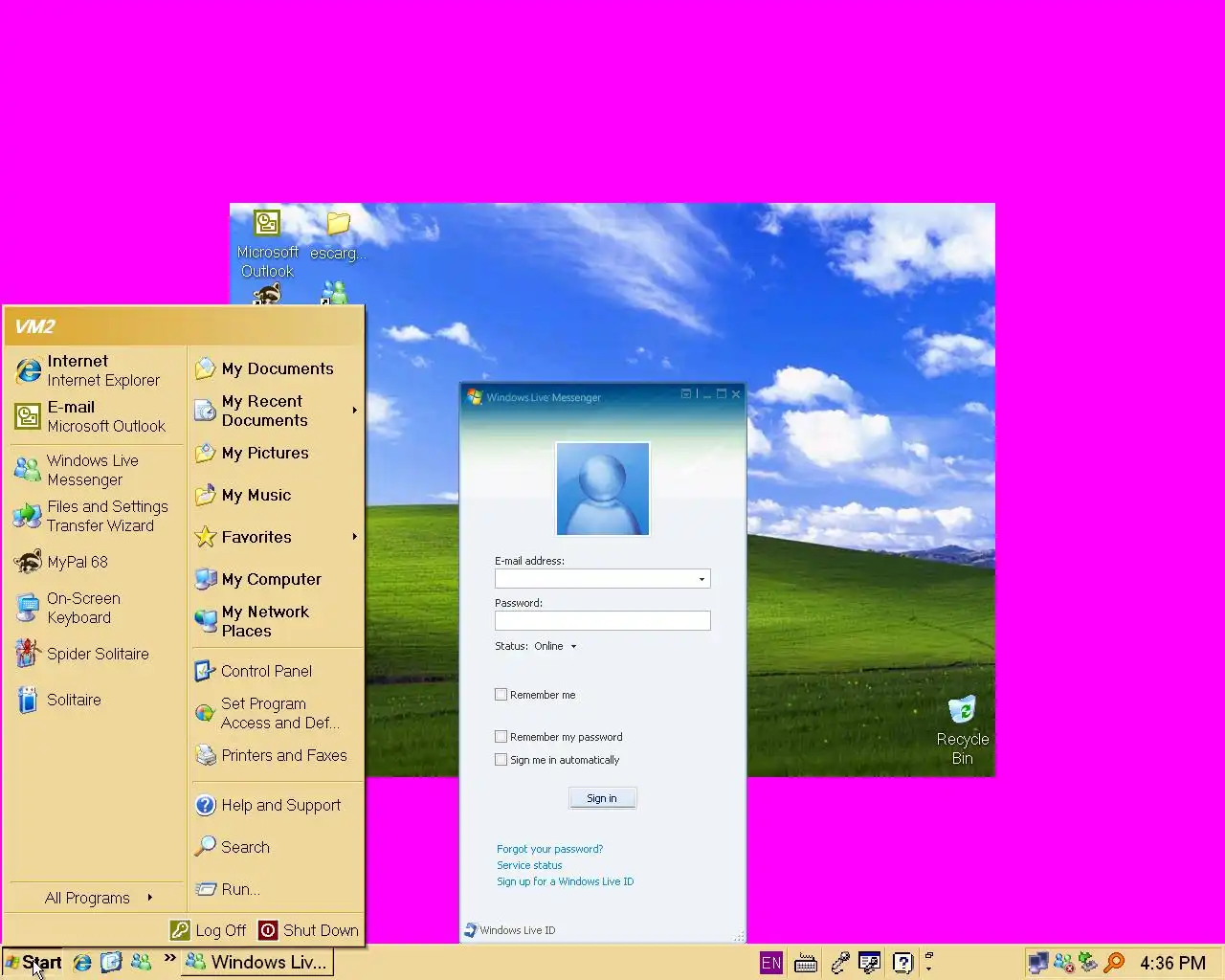Check Remember my password box
This screenshot has width=1225, height=980.
(x=501, y=737)
